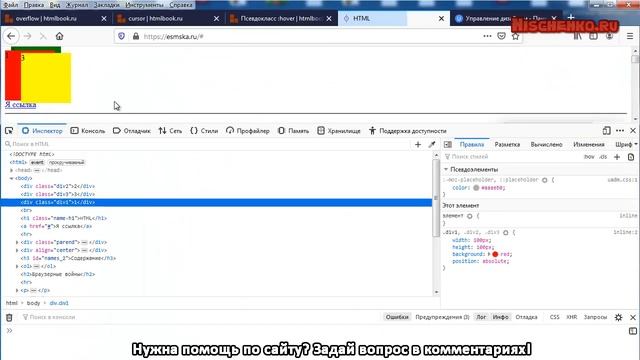This screenshot has width=640, height=360.
Task: Expand the div align center node
Action: (x=17, y=250)
